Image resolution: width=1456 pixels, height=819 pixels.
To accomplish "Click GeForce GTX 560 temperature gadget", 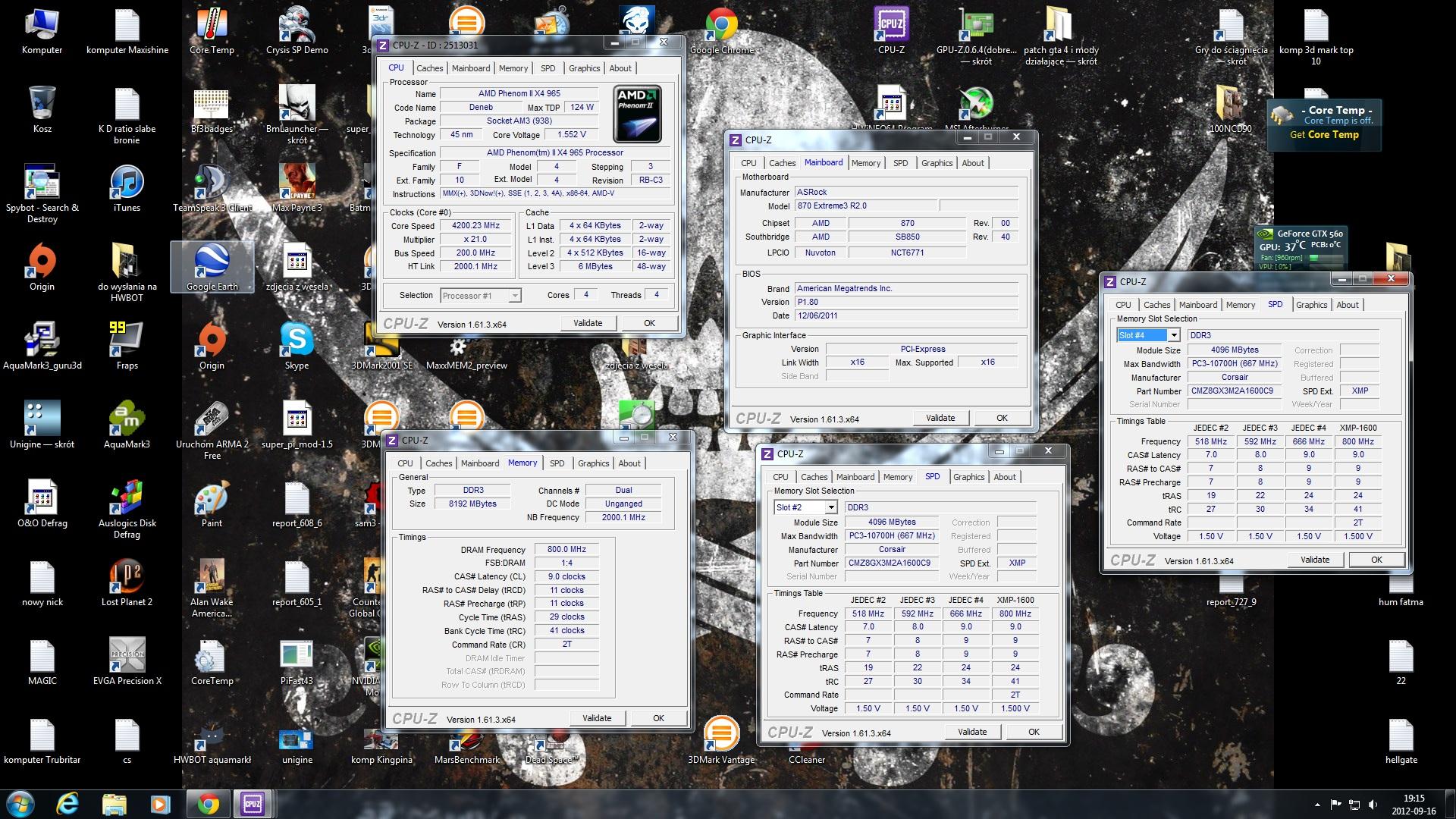I will click(x=1300, y=247).
